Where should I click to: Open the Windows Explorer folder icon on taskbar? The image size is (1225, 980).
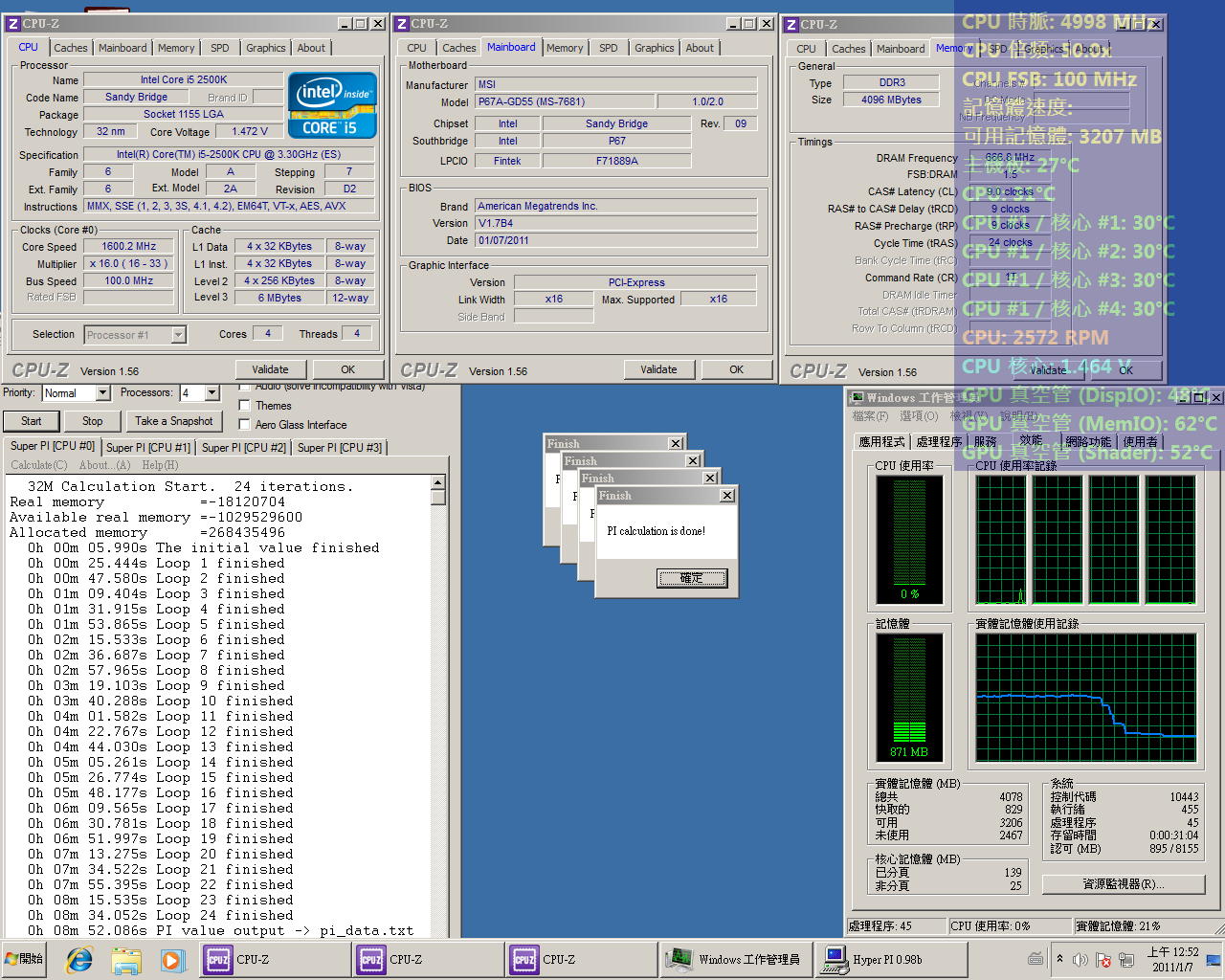point(125,959)
